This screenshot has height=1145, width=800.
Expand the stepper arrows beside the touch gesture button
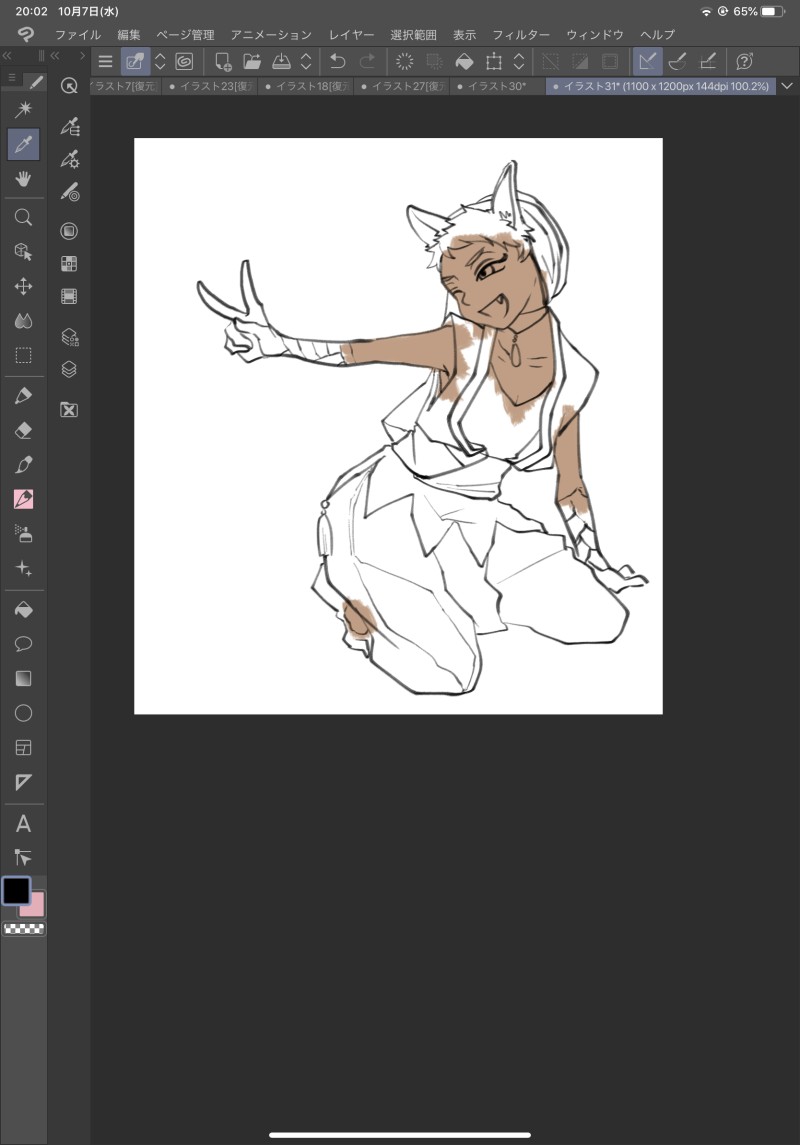161,61
